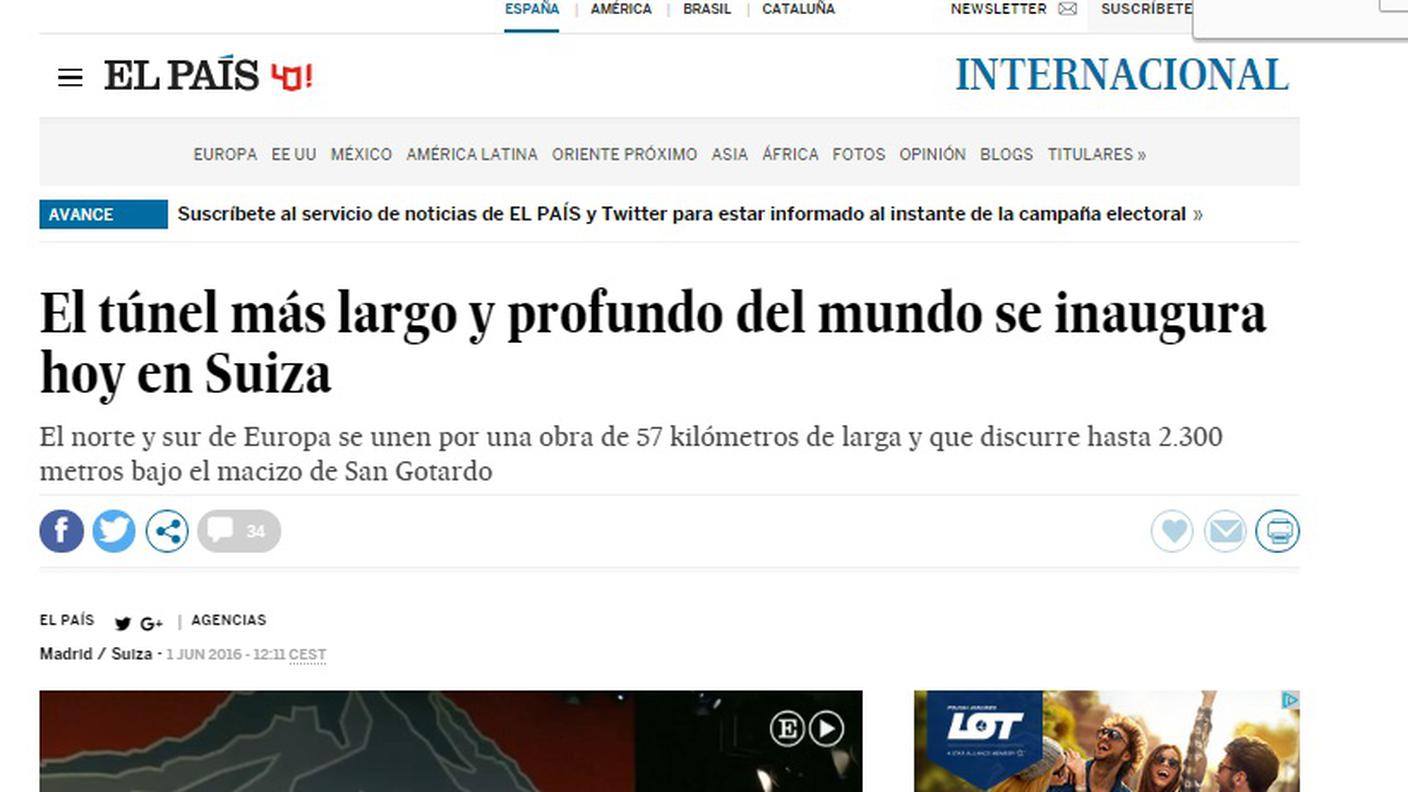Open the ad choices icon on LOT ad
This screenshot has height=792, width=1408.
point(1291,700)
